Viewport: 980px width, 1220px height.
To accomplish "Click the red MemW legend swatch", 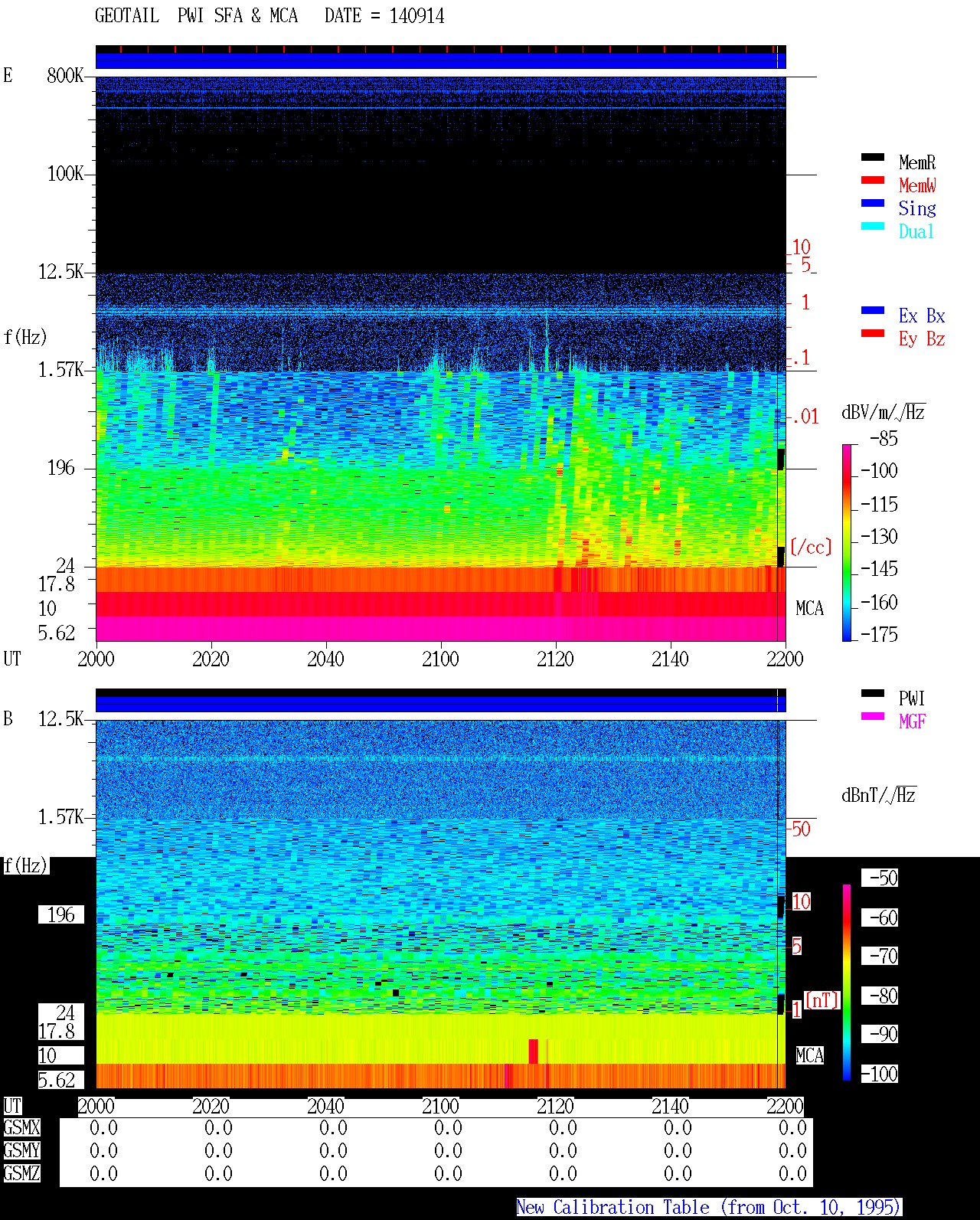I will click(x=873, y=180).
